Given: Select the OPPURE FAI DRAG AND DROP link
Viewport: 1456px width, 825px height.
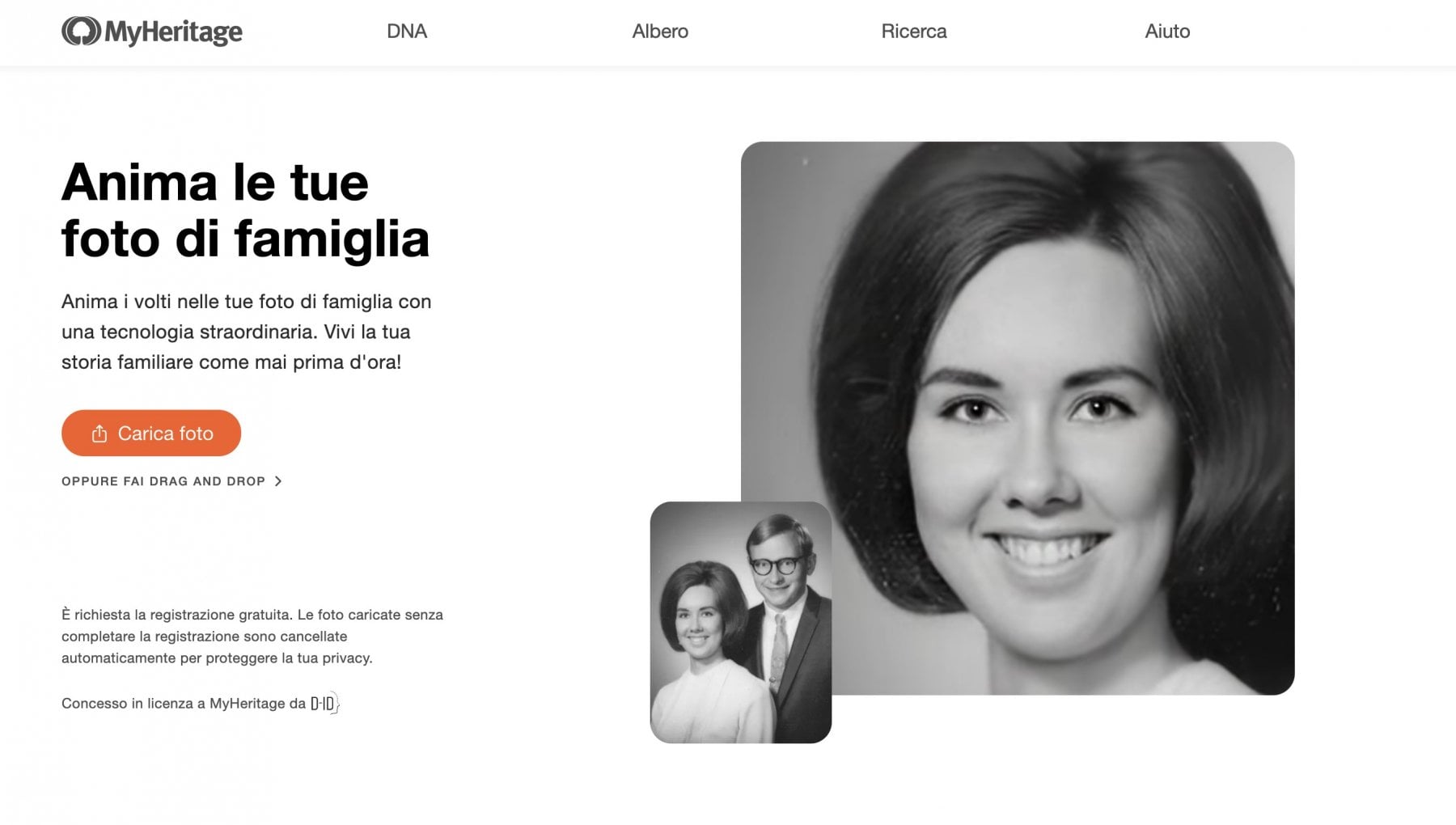Looking at the screenshot, I should [x=163, y=481].
